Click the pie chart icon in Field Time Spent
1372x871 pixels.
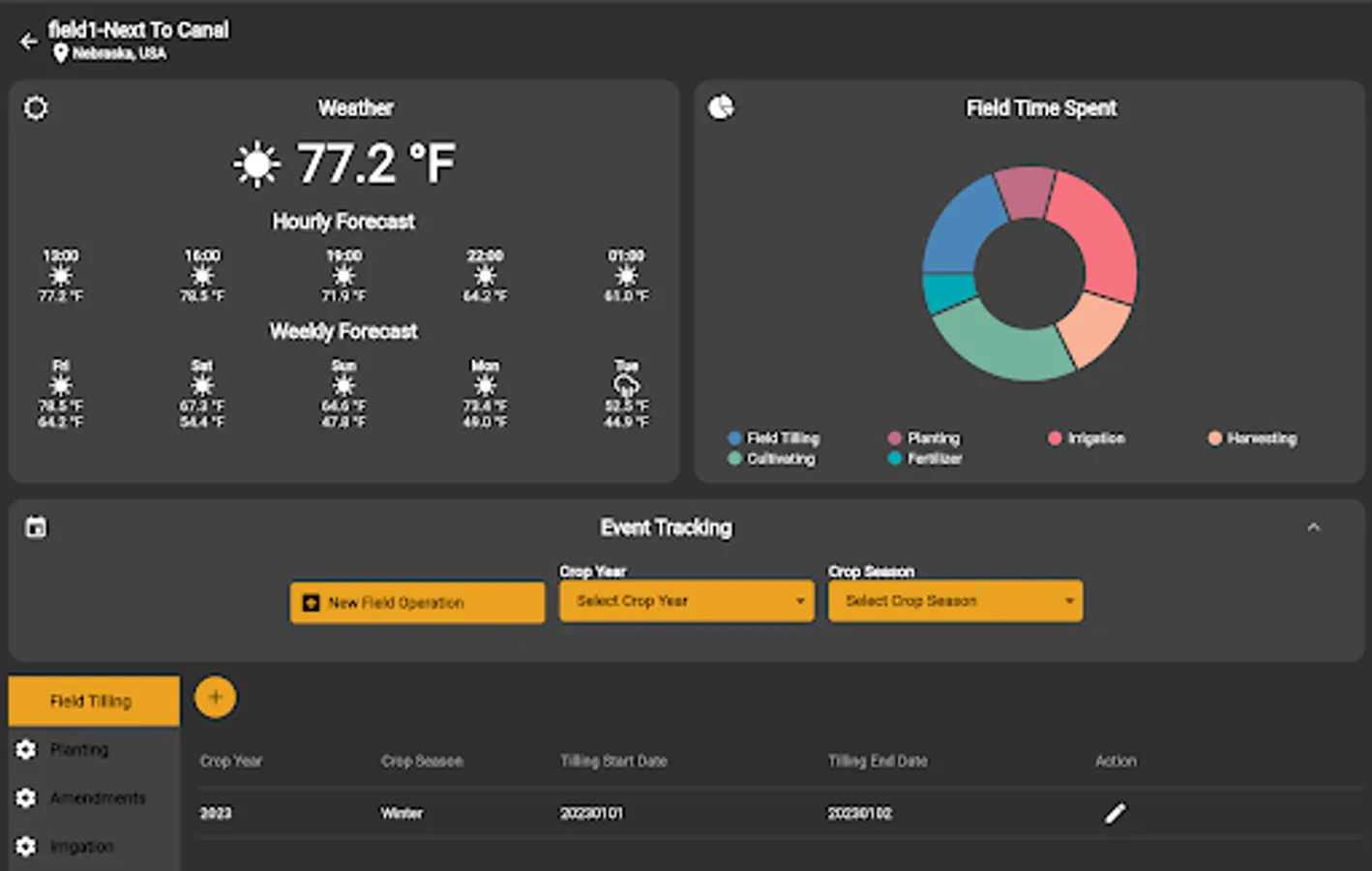coord(722,107)
